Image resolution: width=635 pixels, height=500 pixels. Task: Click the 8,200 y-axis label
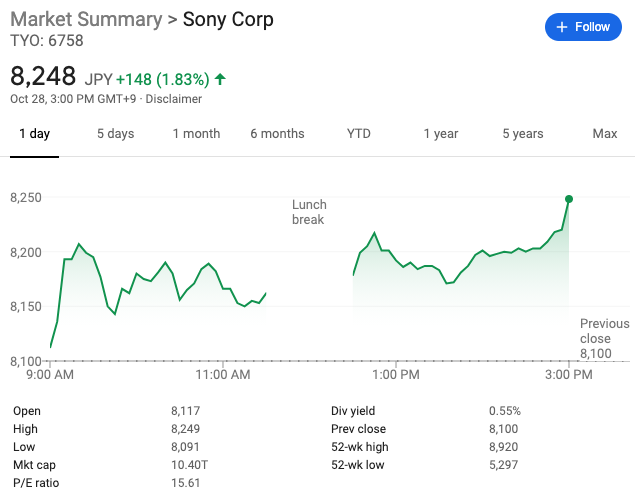26,252
